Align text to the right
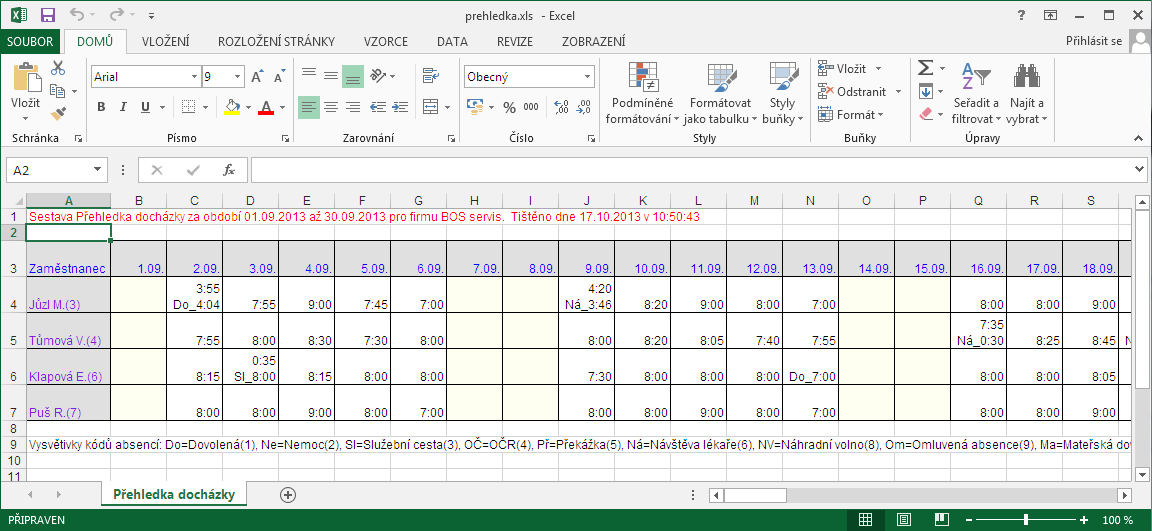1152x531 pixels. pyautogui.click(x=353, y=107)
